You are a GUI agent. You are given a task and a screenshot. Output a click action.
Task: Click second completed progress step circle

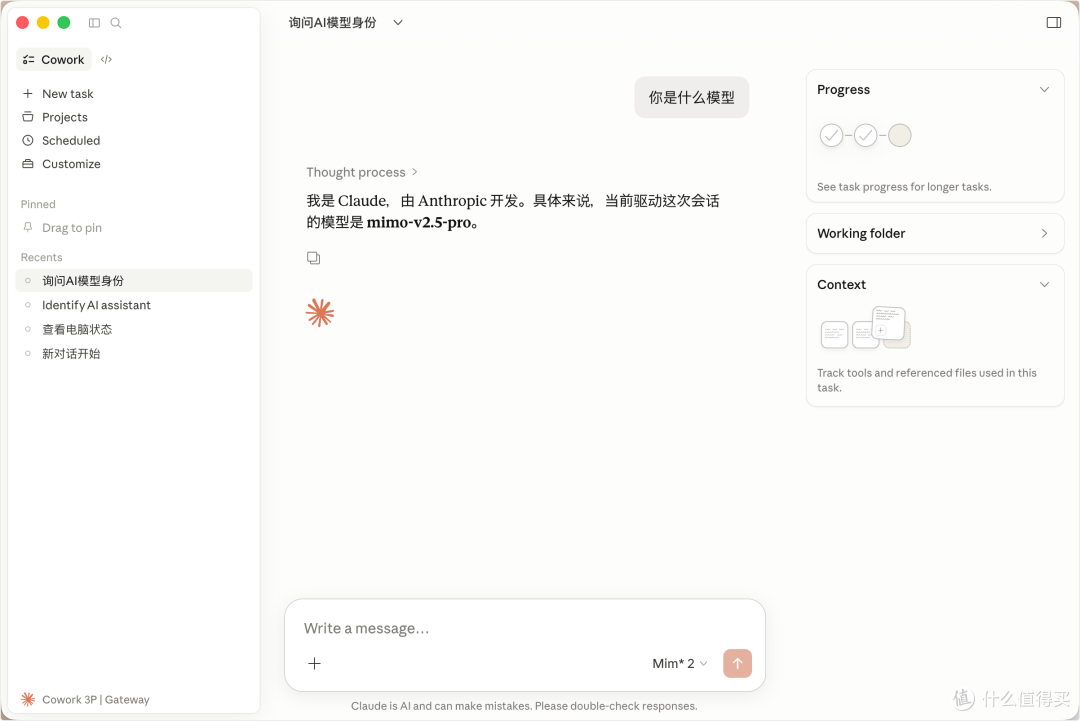866,135
